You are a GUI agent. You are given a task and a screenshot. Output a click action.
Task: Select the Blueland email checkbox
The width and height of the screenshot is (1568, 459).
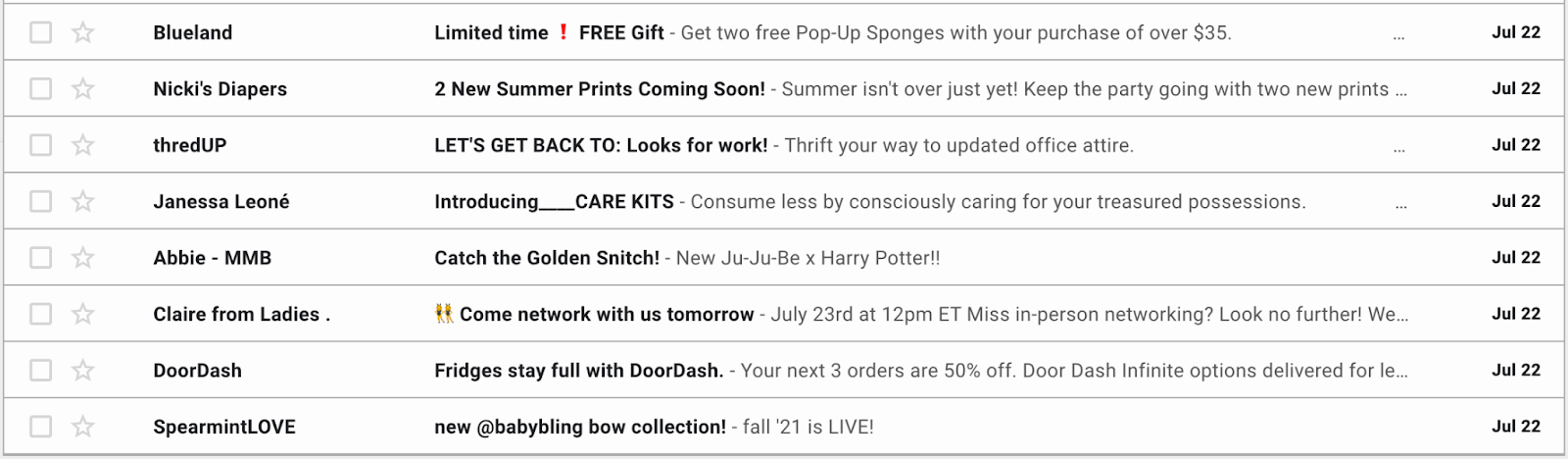coord(40,32)
